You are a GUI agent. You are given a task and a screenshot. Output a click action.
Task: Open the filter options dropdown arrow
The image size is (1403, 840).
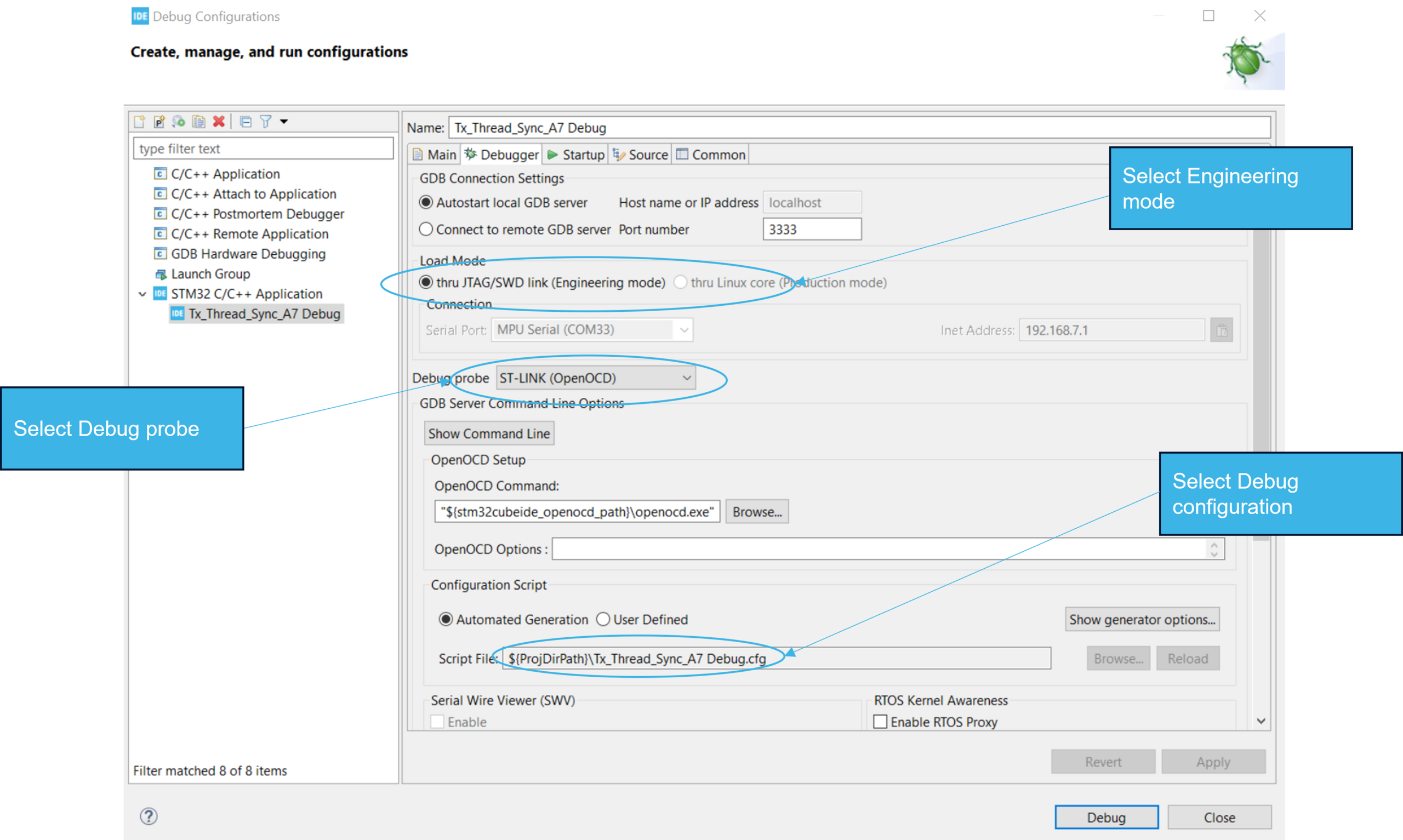[283, 121]
